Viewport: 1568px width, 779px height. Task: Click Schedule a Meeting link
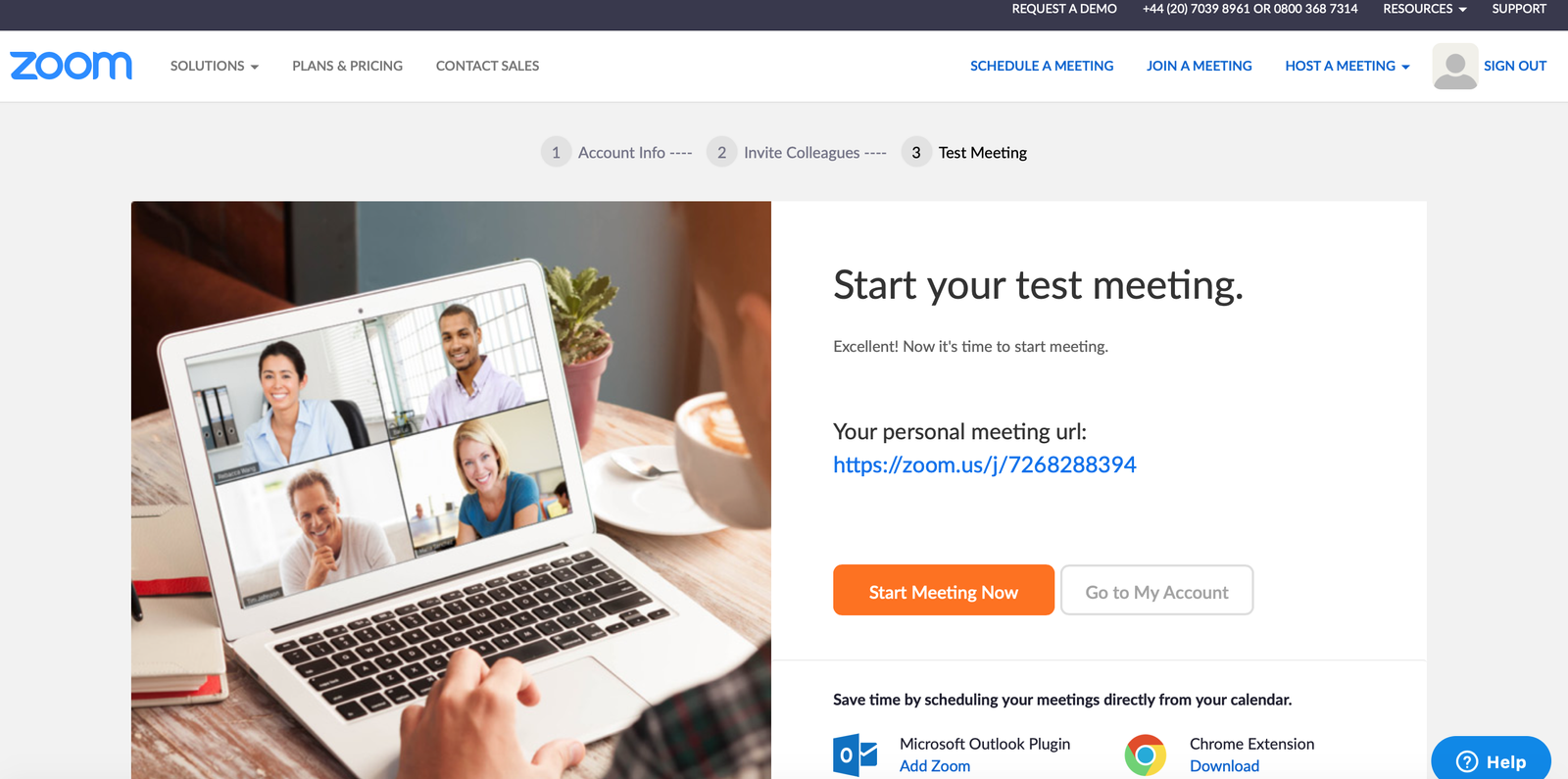click(1042, 66)
